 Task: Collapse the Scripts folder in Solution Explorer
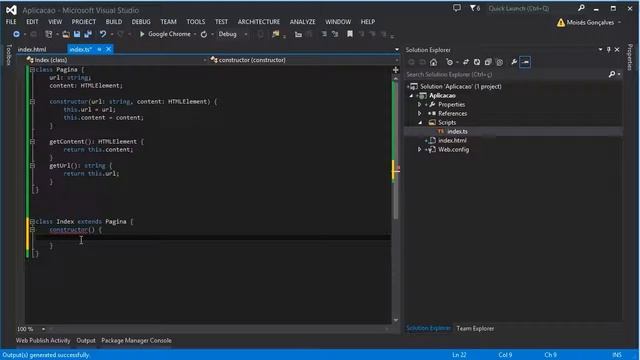tap(420, 122)
